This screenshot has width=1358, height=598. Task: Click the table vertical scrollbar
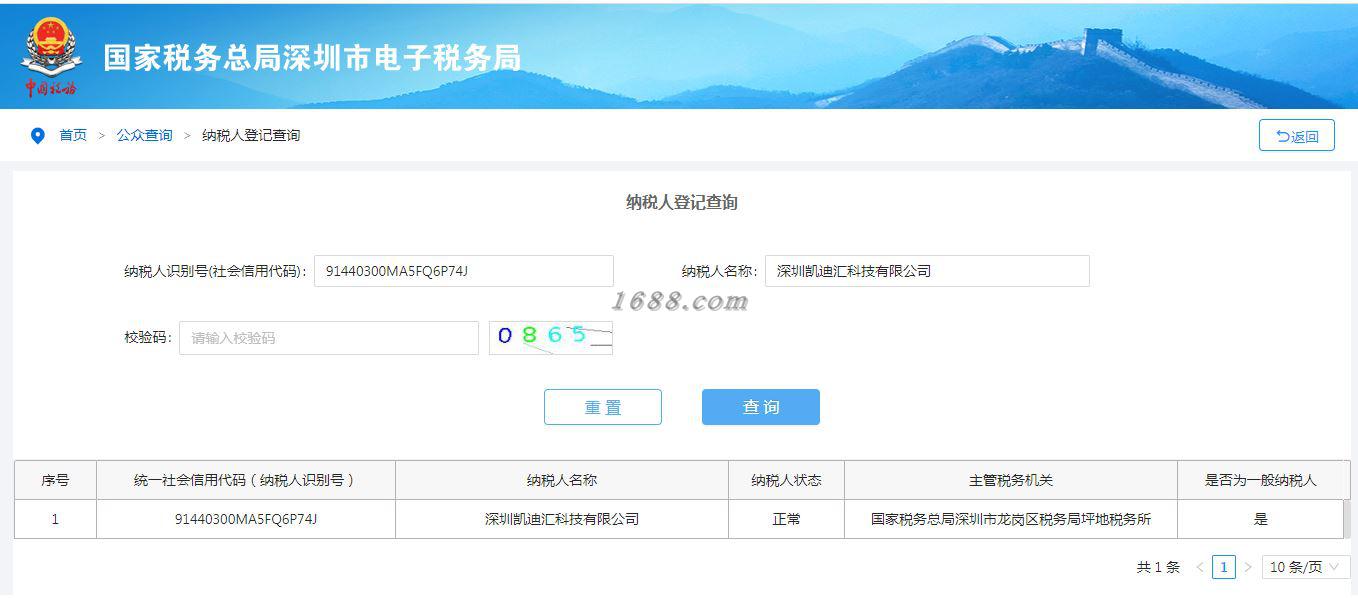coord(1346,519)
